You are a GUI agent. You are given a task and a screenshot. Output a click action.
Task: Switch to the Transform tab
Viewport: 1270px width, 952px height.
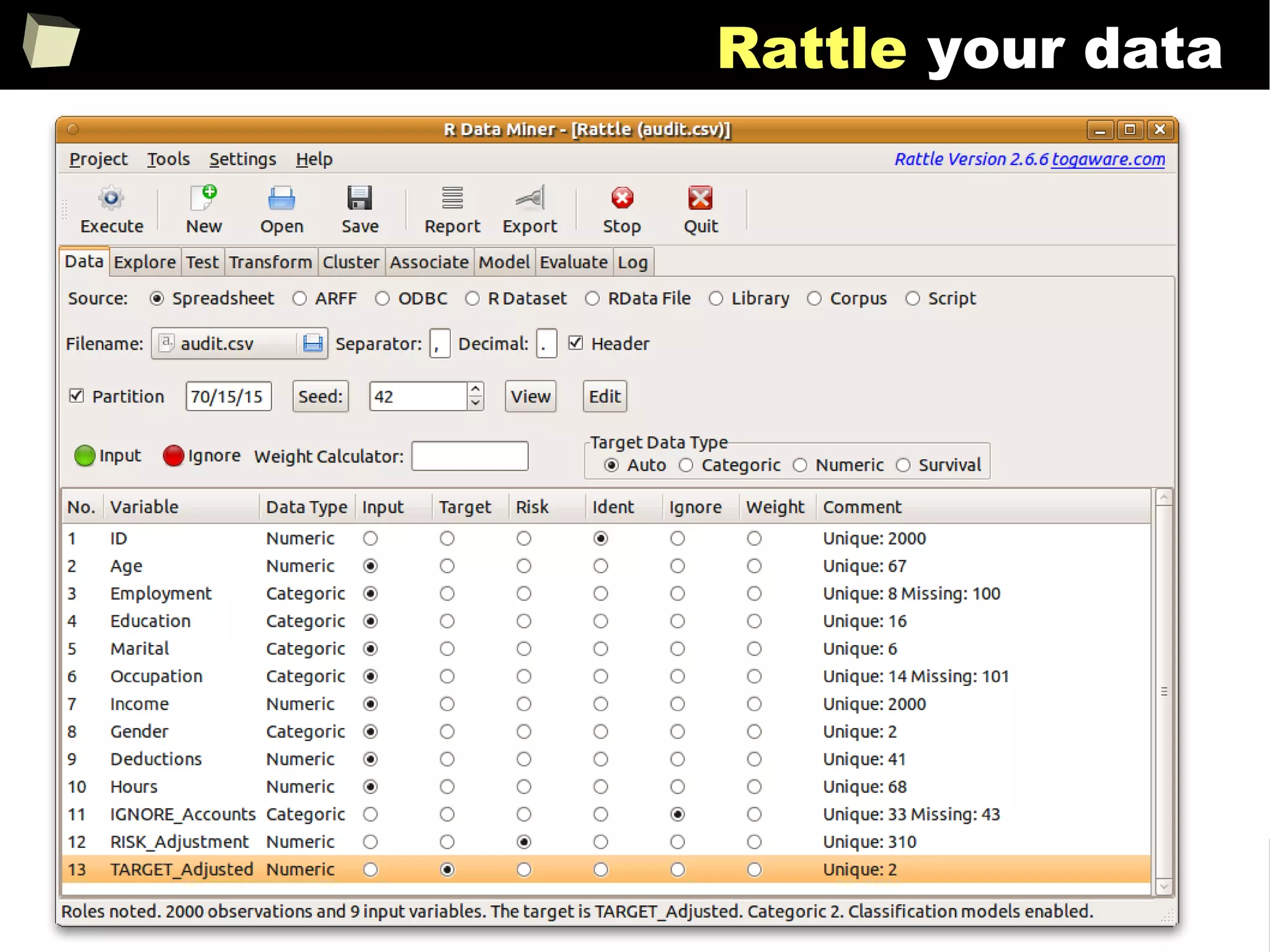[270, 262]
